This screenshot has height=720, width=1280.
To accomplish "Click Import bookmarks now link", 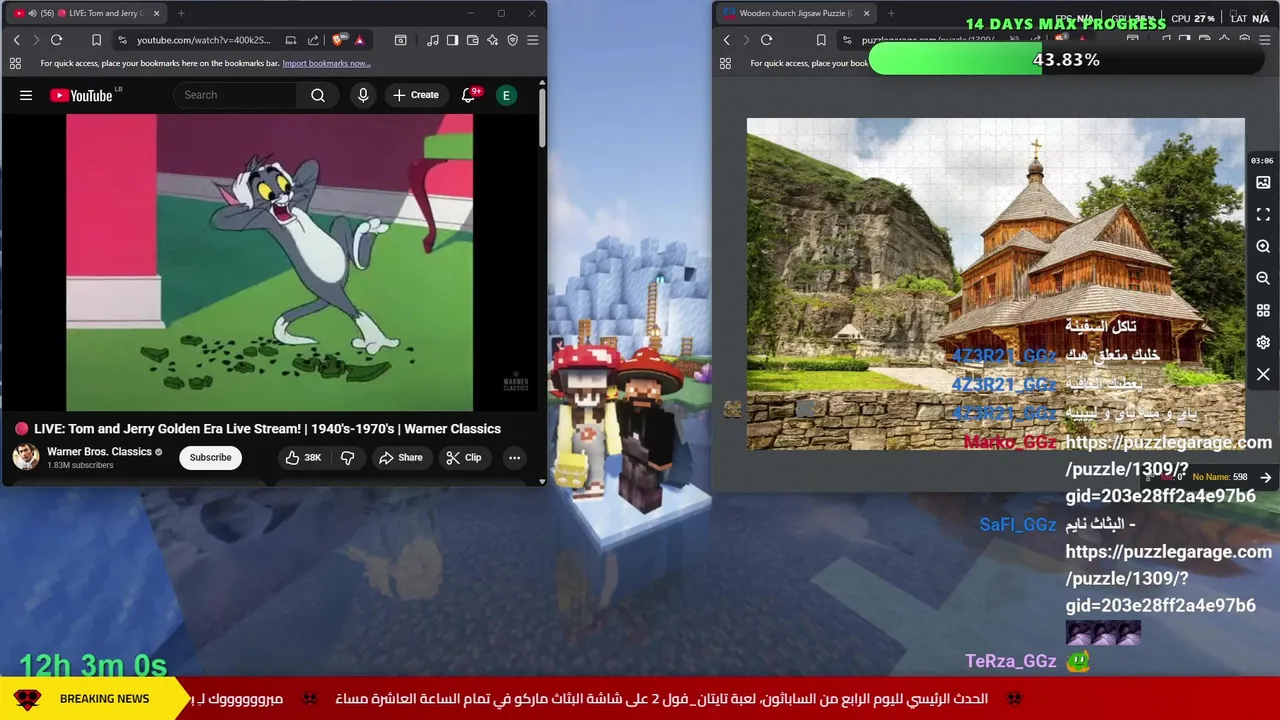I will coord(326,63).
